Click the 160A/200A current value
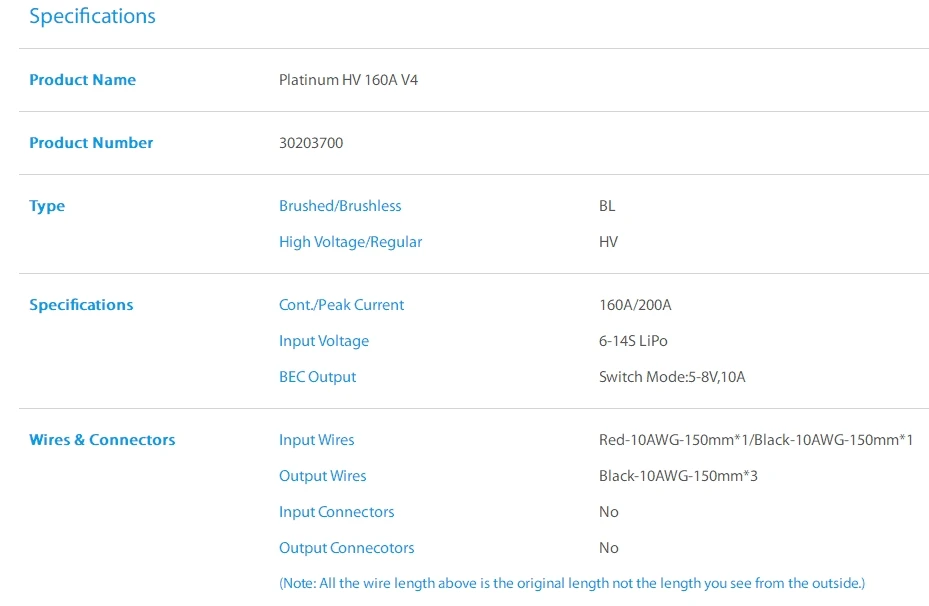Image resolution: width=929 pixels, height=606 pixels. 635,305
